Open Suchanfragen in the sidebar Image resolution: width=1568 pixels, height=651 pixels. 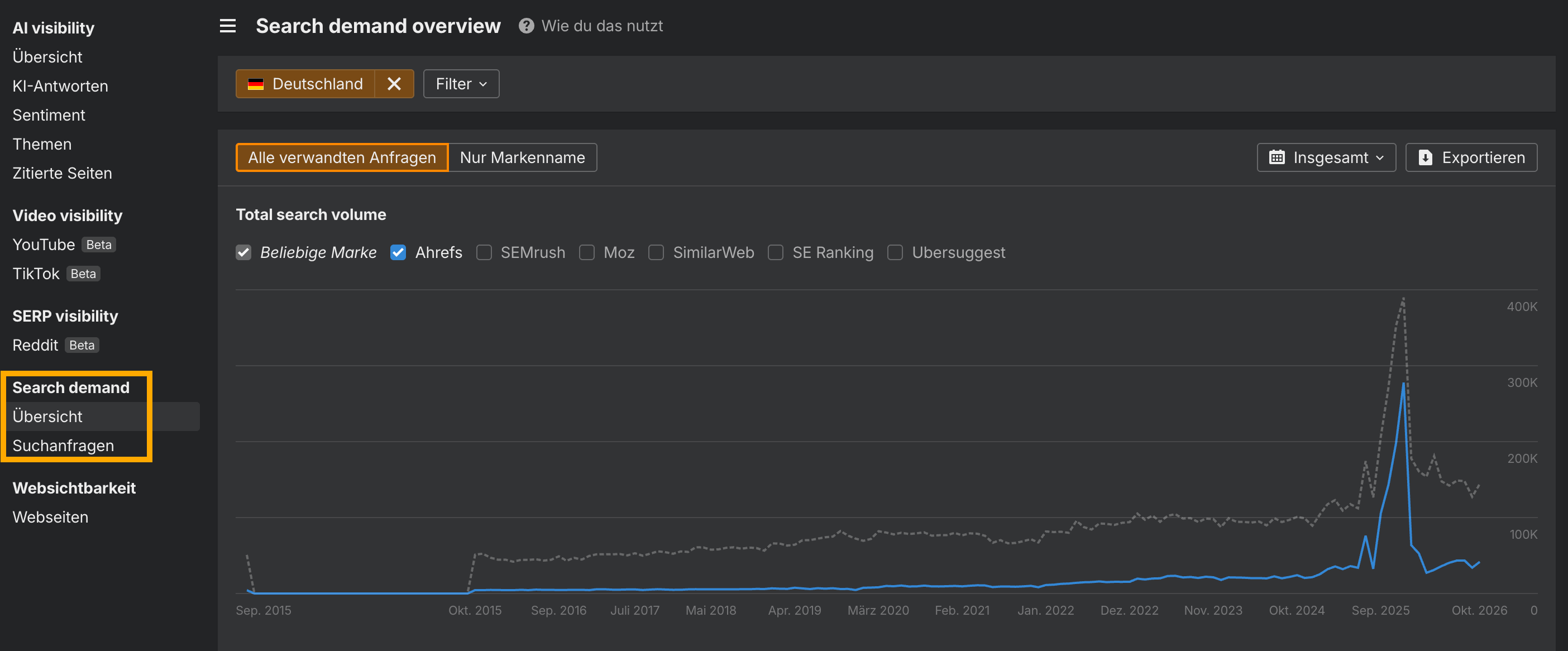tap(63, 446)
